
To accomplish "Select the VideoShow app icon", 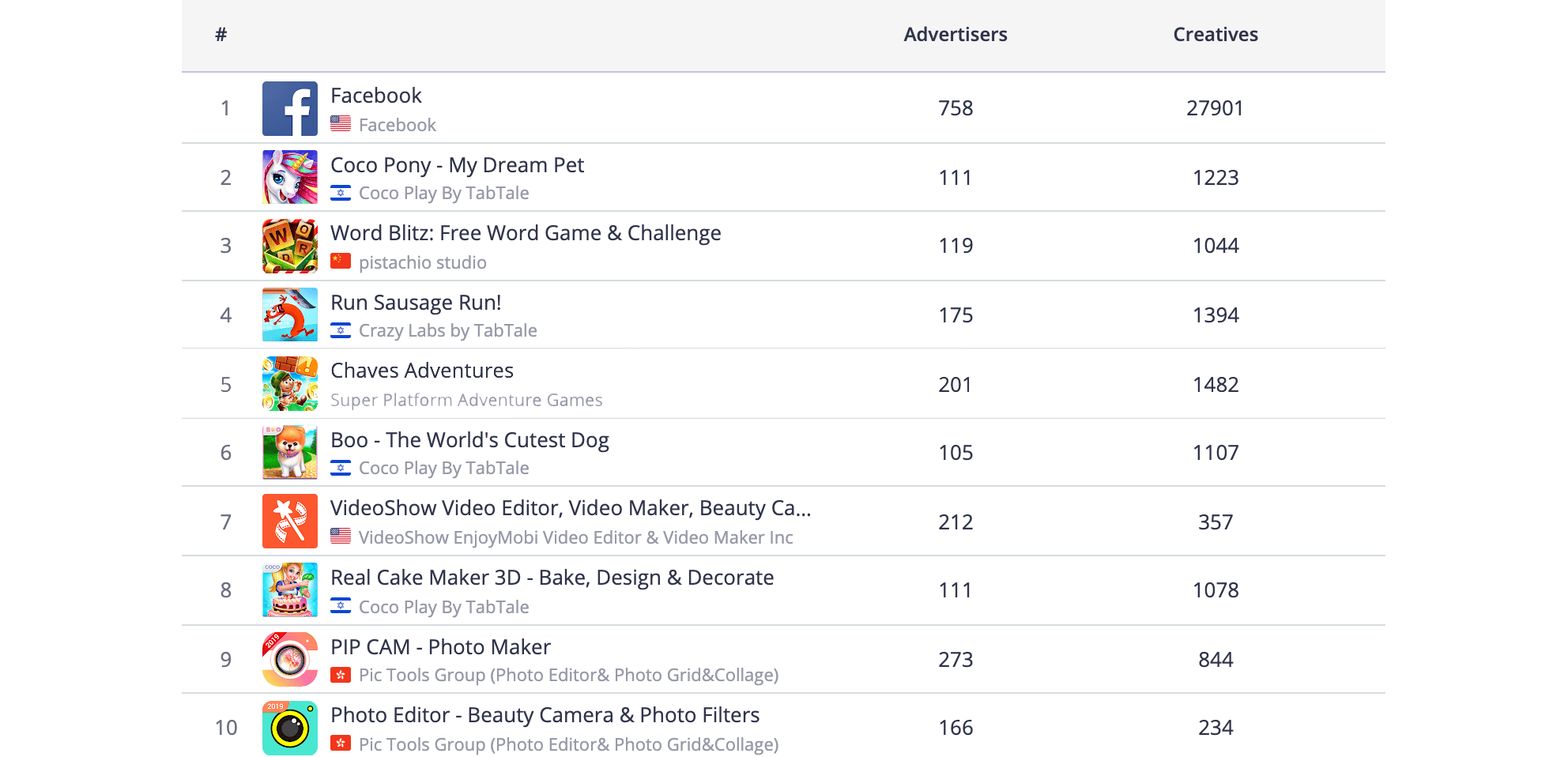I will [290, 521].
